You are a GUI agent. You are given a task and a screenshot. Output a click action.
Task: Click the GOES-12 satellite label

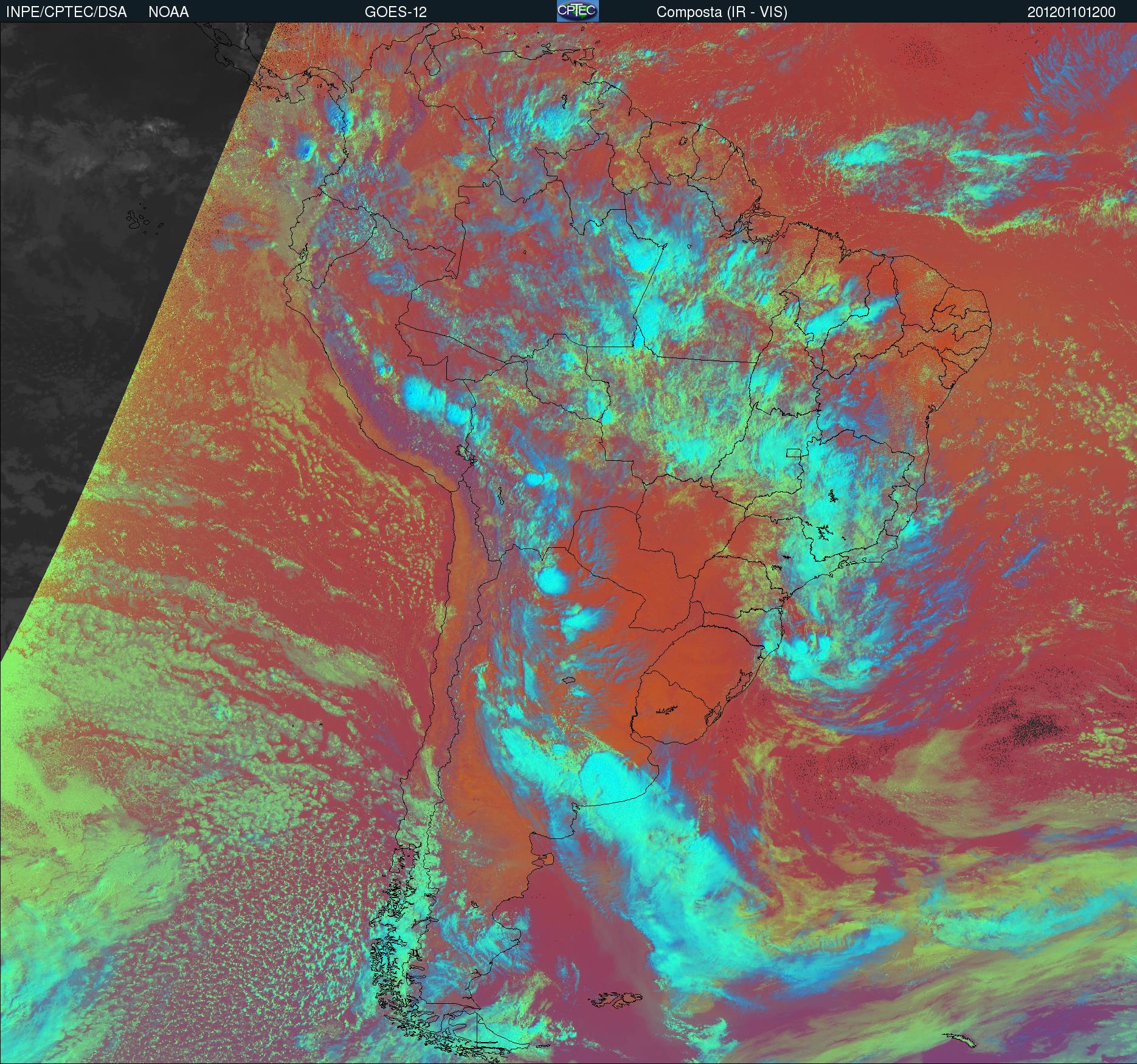pyautogui.click(x=395, y=12)
